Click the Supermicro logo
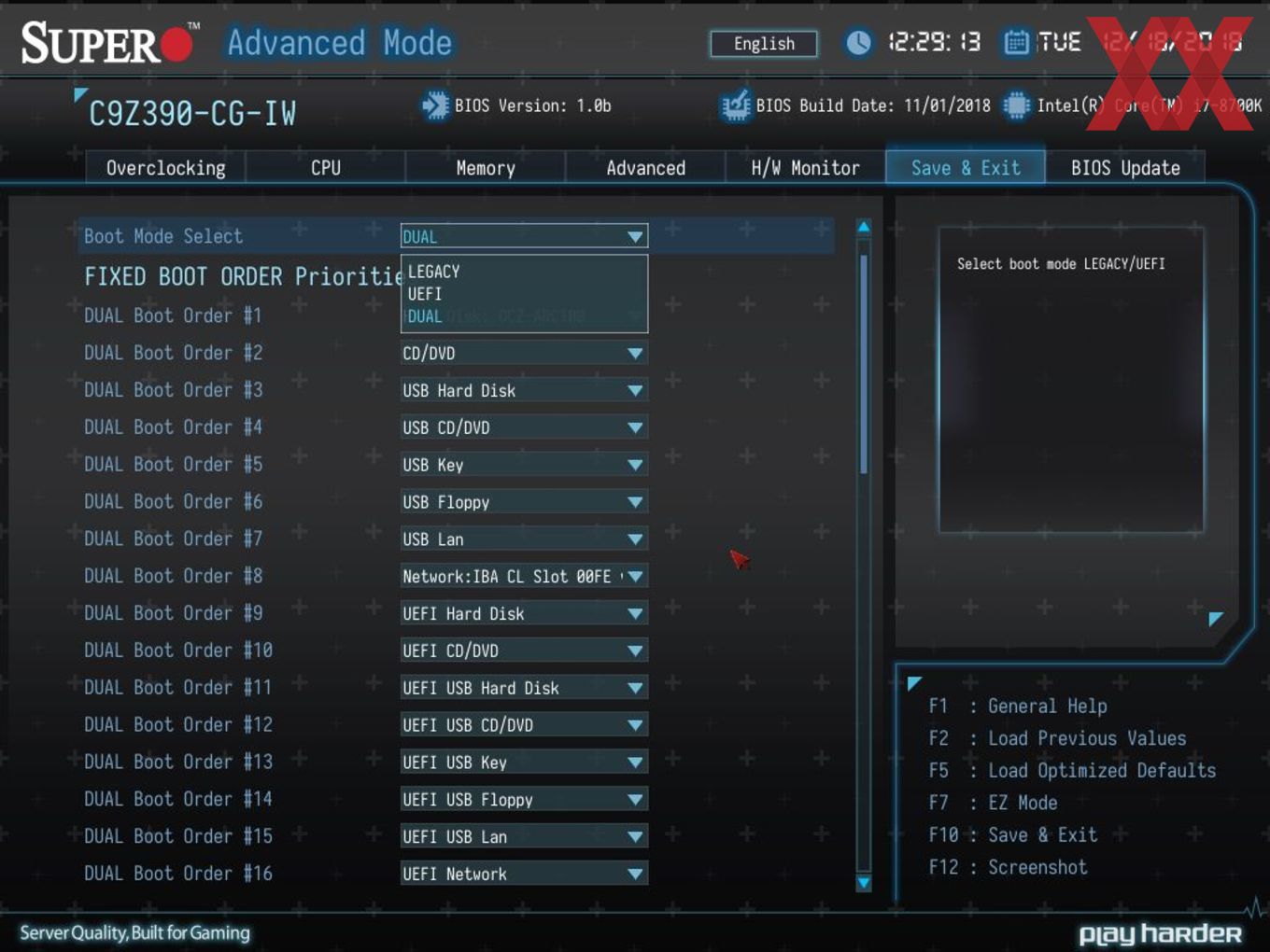The image size is (1270, 952). (x=110, y=43)
